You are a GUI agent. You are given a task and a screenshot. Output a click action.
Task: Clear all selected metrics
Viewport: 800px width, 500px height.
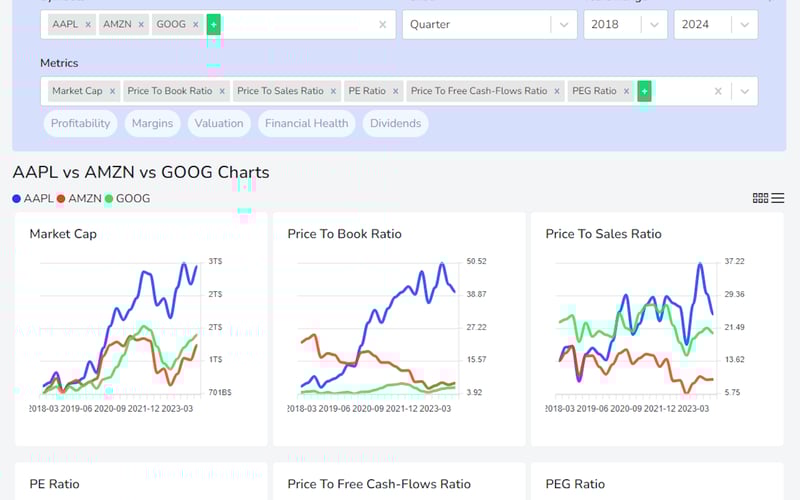click(718, 91)
